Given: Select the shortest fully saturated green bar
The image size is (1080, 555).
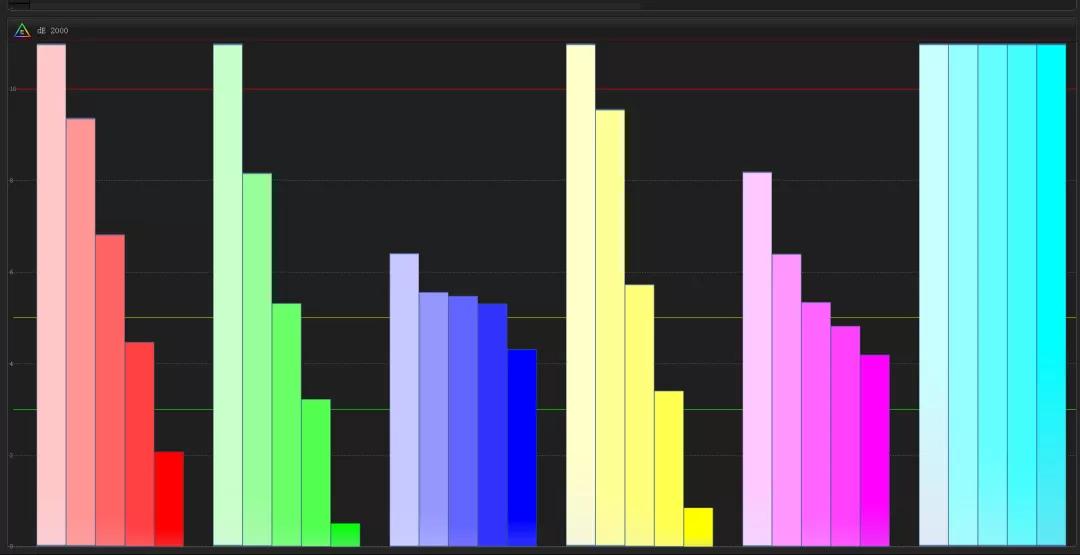Looking at the screenshot, I should [345, 534].
